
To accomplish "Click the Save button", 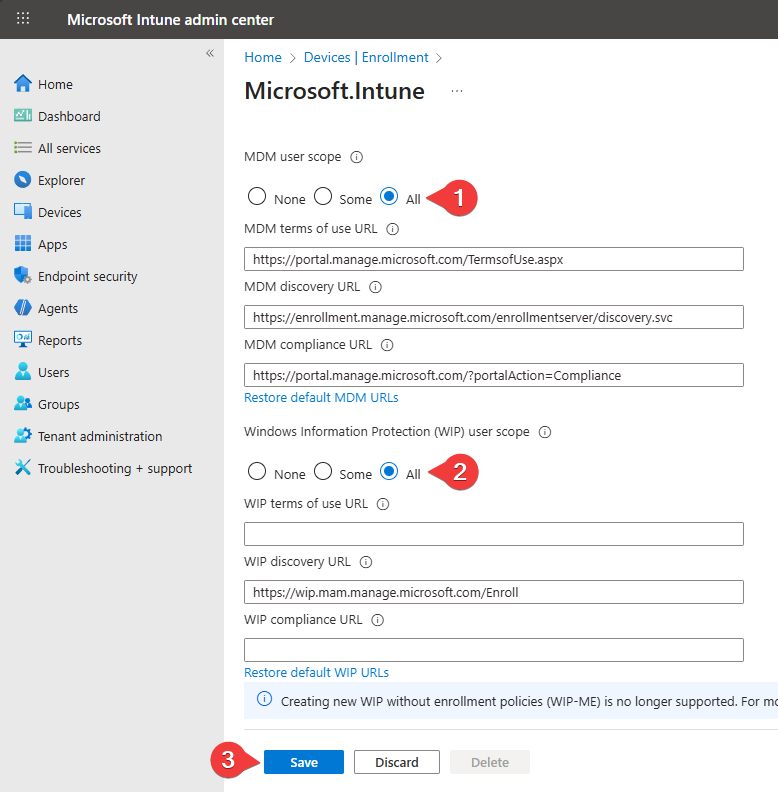I will 304,762.
